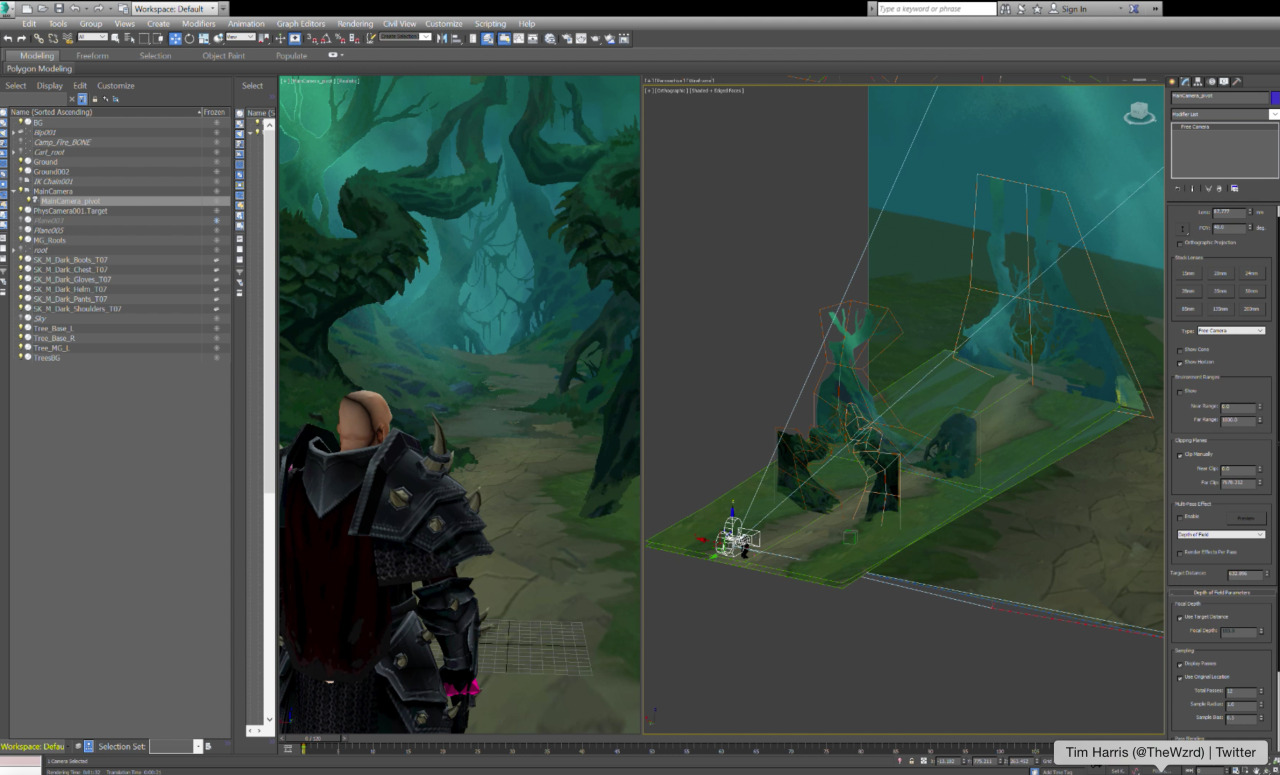Screen dimensions: 1280x775
Task: Toggle the Use Target Distance checkbox
Action: tap(1180, 618)
